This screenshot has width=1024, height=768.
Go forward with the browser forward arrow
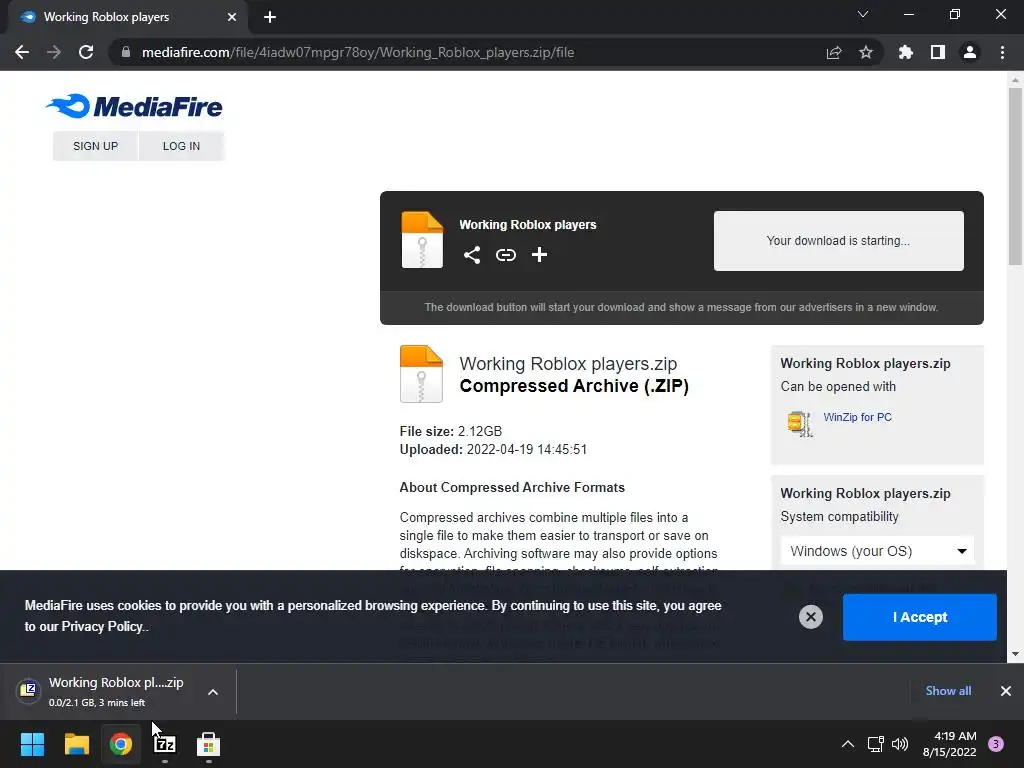pyautogui.click(x=54, y=52)
